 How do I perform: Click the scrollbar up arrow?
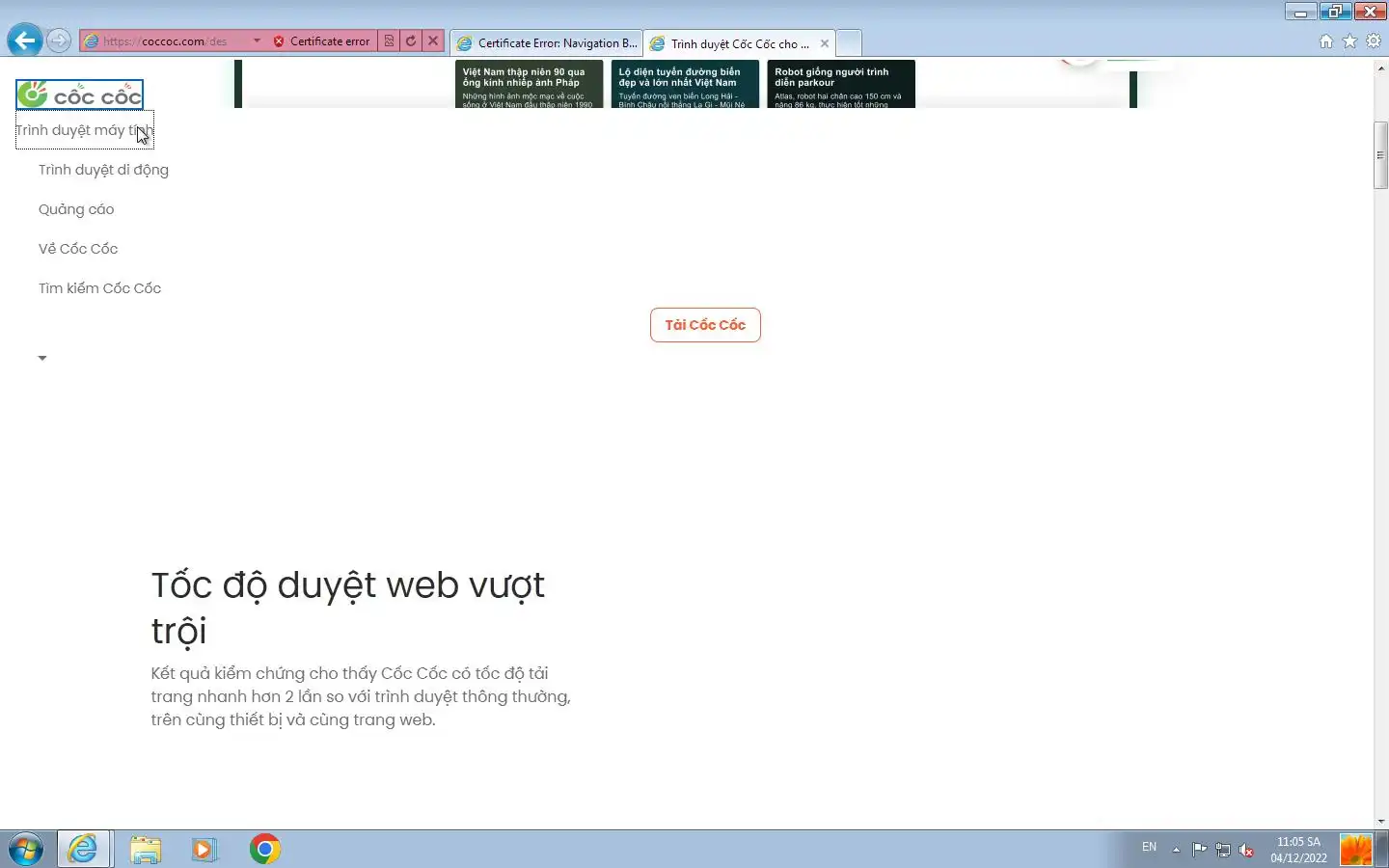[x=1381, y=68]
